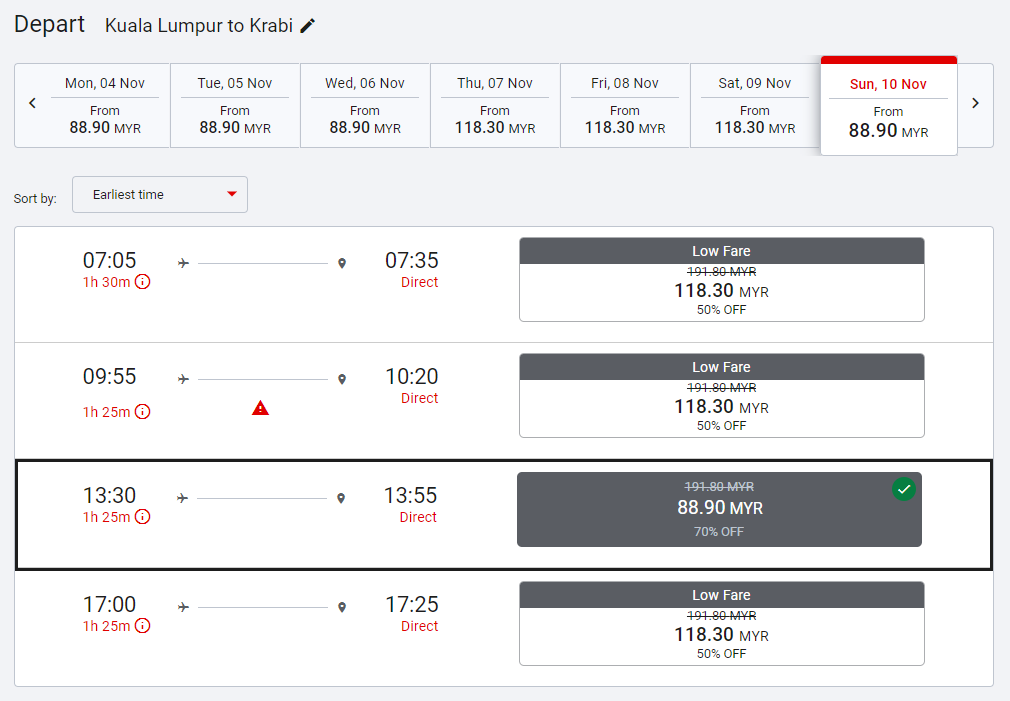Select 09:55 Low Fare 118.30 MYR

point(721,396)
